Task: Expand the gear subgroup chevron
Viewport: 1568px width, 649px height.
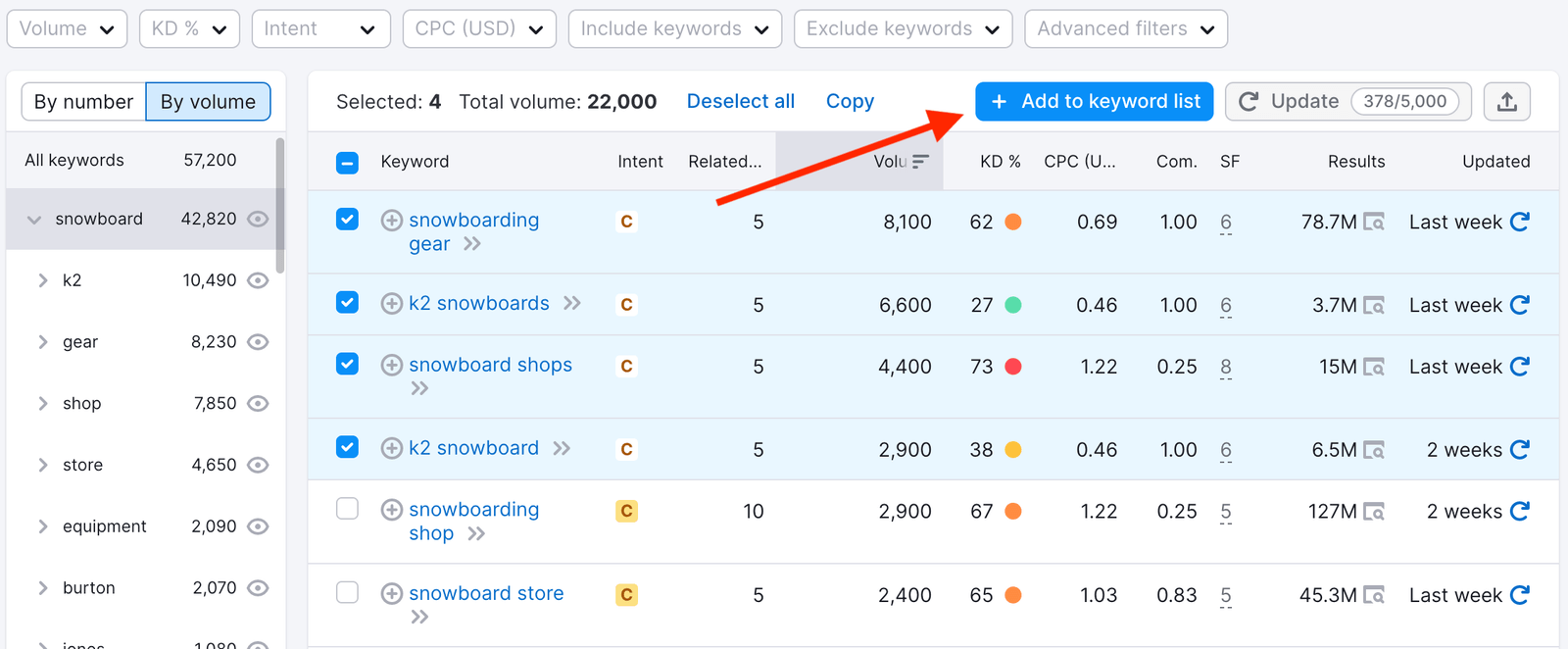Action: [42, 342]
